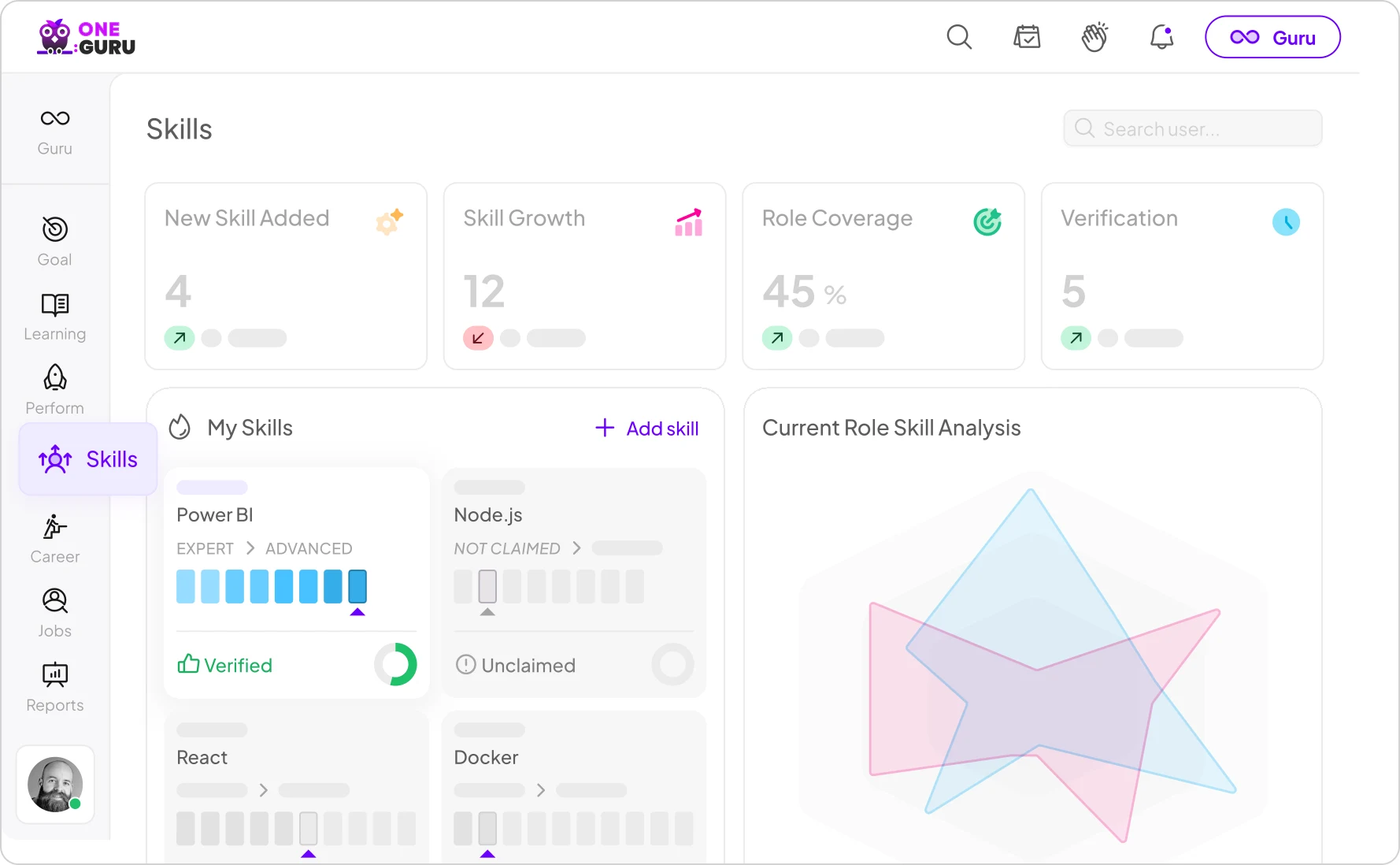The image size is (1400, 865).
Task: Click the Skill Growth chart icon
Action: pos(689,222)
